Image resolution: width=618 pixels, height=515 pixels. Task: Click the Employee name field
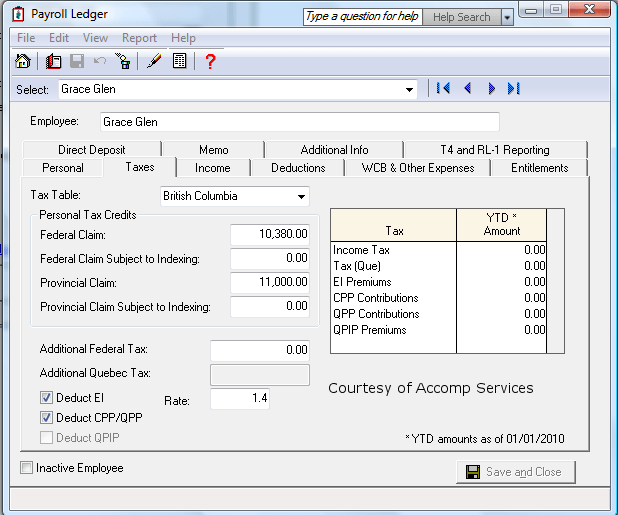point(300,122)
